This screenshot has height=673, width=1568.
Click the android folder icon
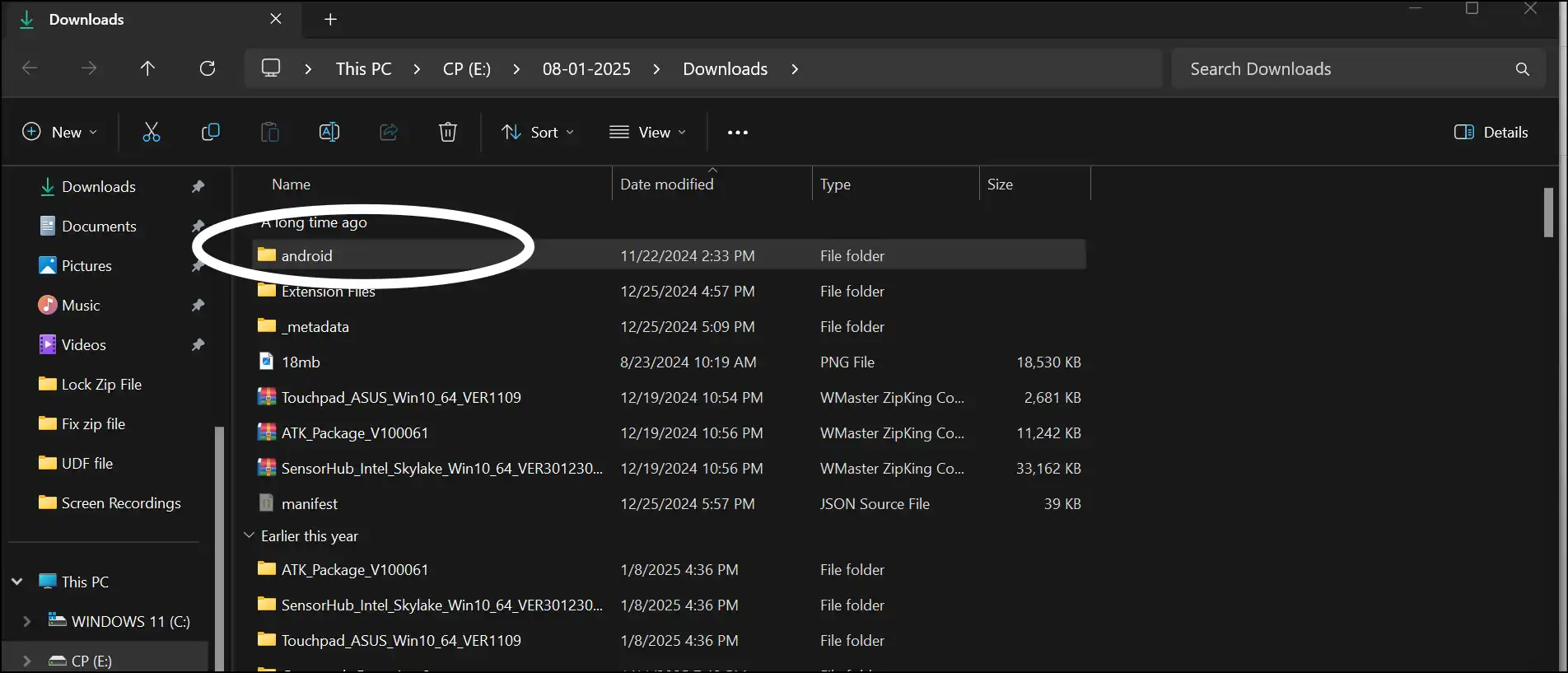point(266,255)
